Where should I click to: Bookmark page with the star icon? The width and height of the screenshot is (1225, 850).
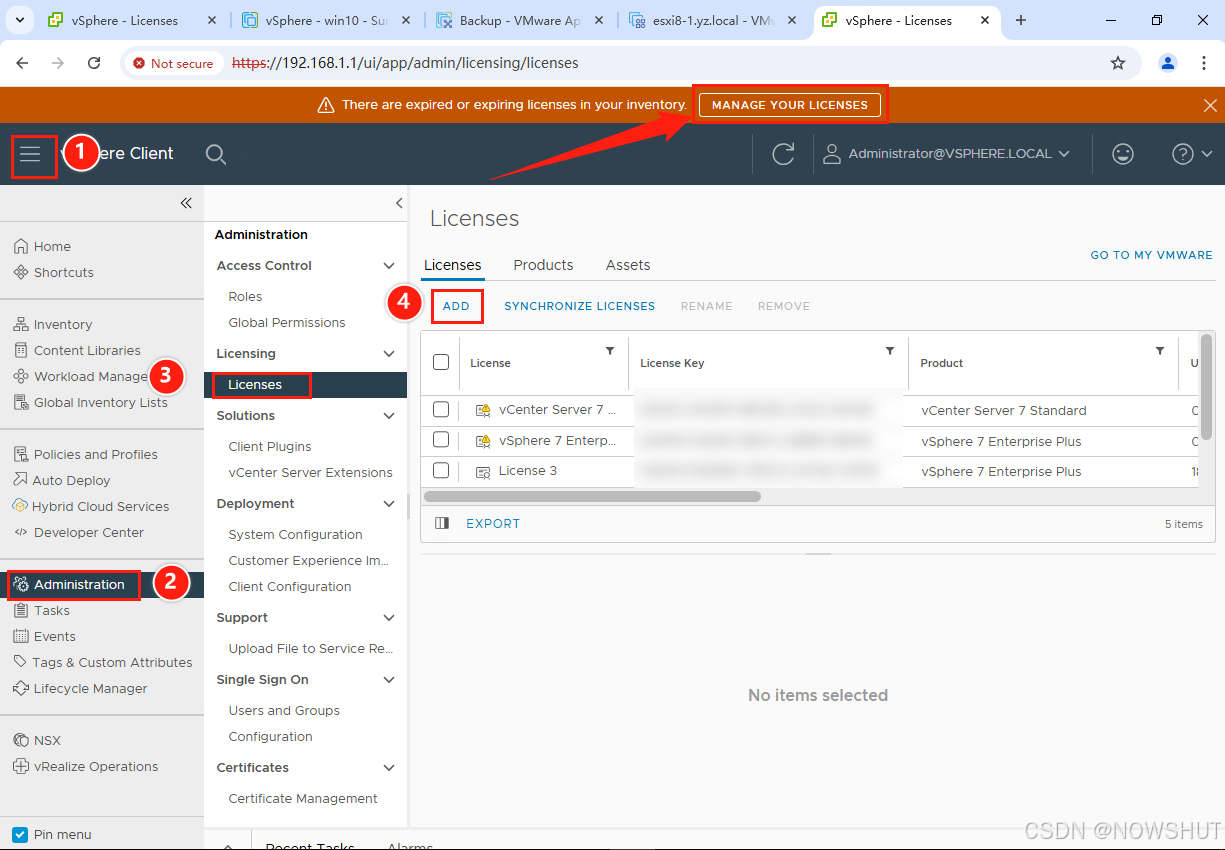[x=1118, y=63]
